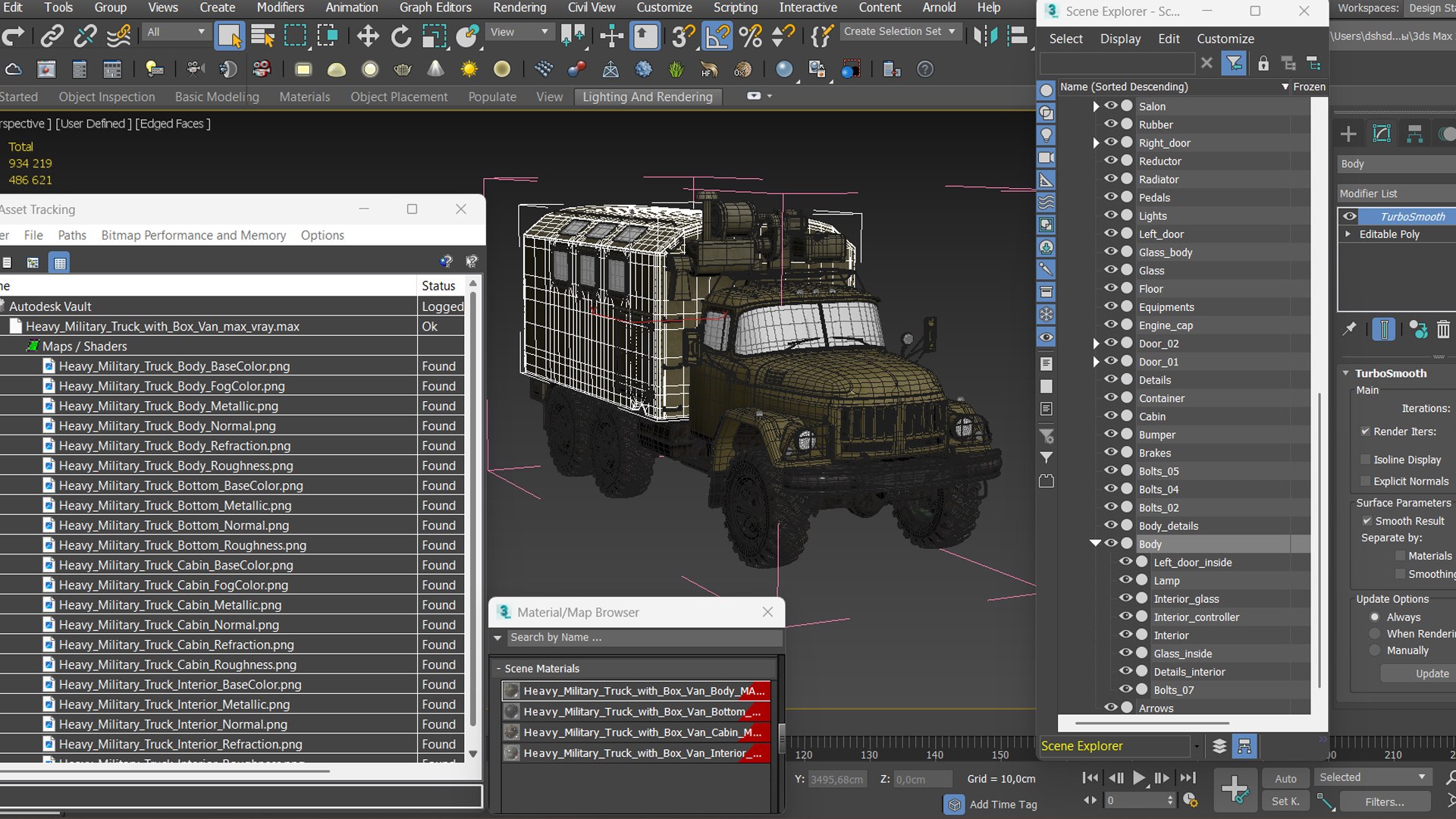Click the Select Object arrow tool
Screen dimensions: 1456x819
229,36
